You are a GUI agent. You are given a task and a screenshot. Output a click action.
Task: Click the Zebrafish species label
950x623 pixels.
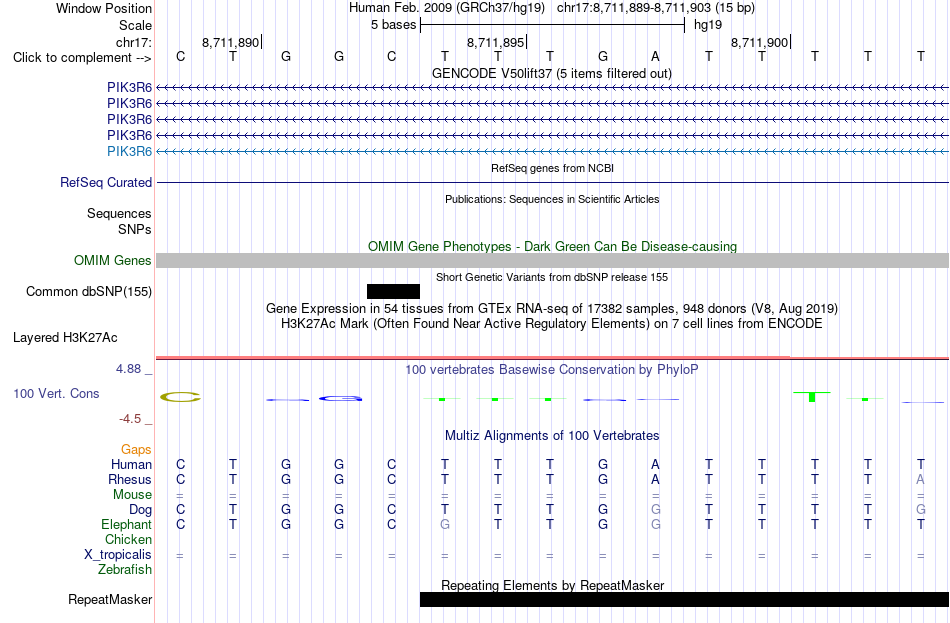pyautogui.click(x=125, y=570)
